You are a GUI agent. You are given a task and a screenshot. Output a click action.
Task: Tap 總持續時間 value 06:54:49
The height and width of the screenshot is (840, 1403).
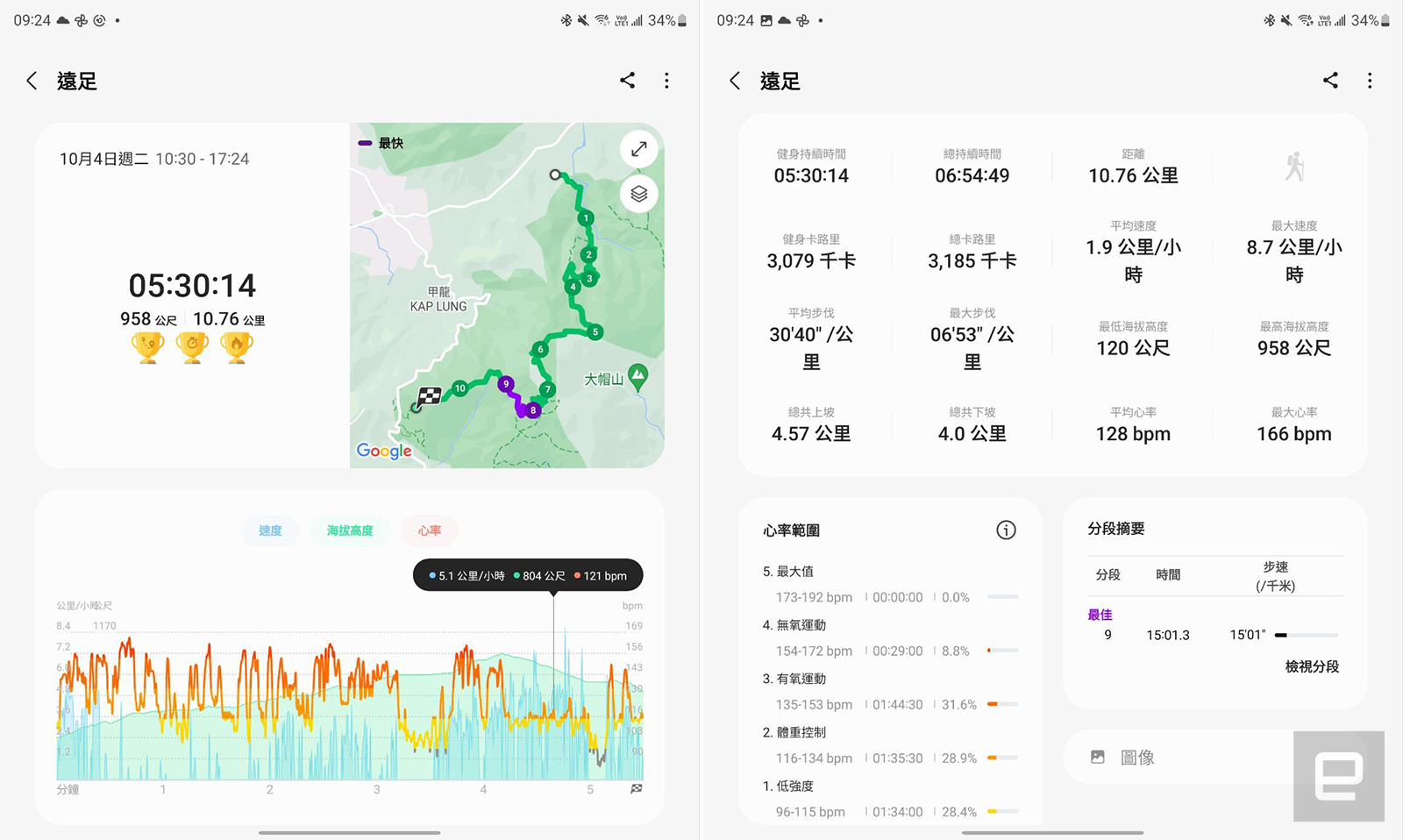[x=972, y=175]
